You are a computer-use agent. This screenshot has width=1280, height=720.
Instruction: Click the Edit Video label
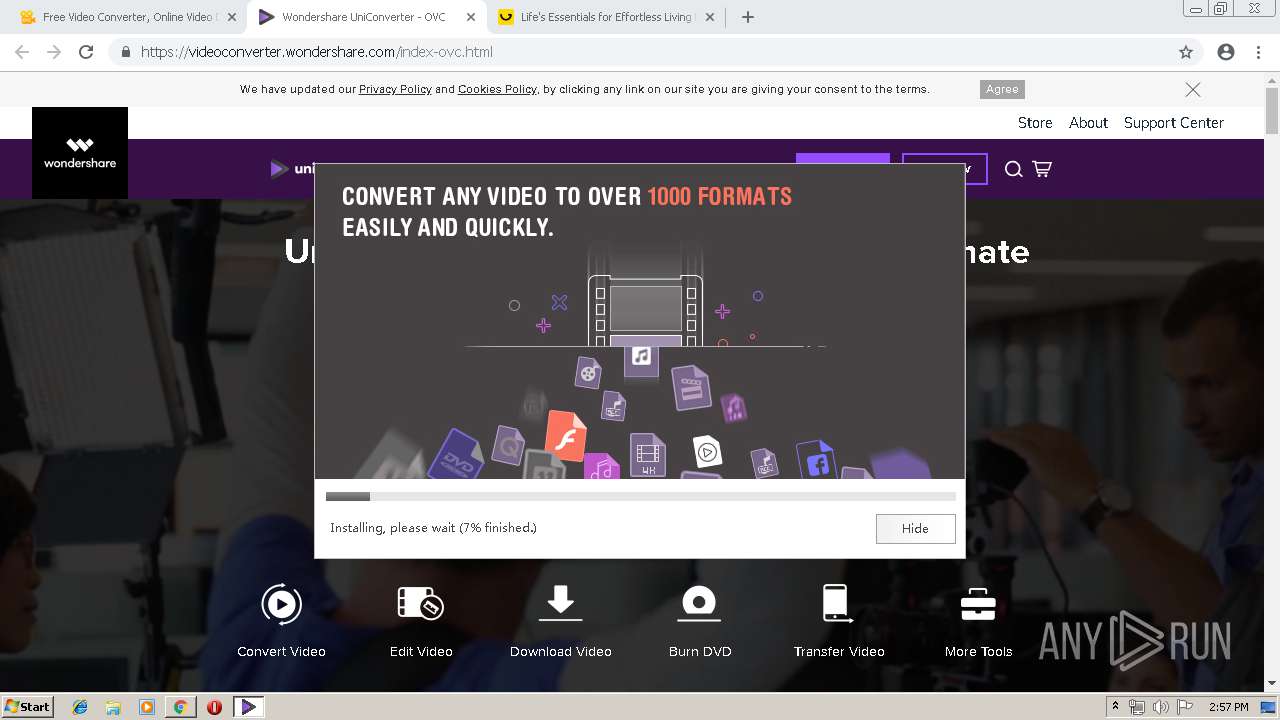(421, 651)
